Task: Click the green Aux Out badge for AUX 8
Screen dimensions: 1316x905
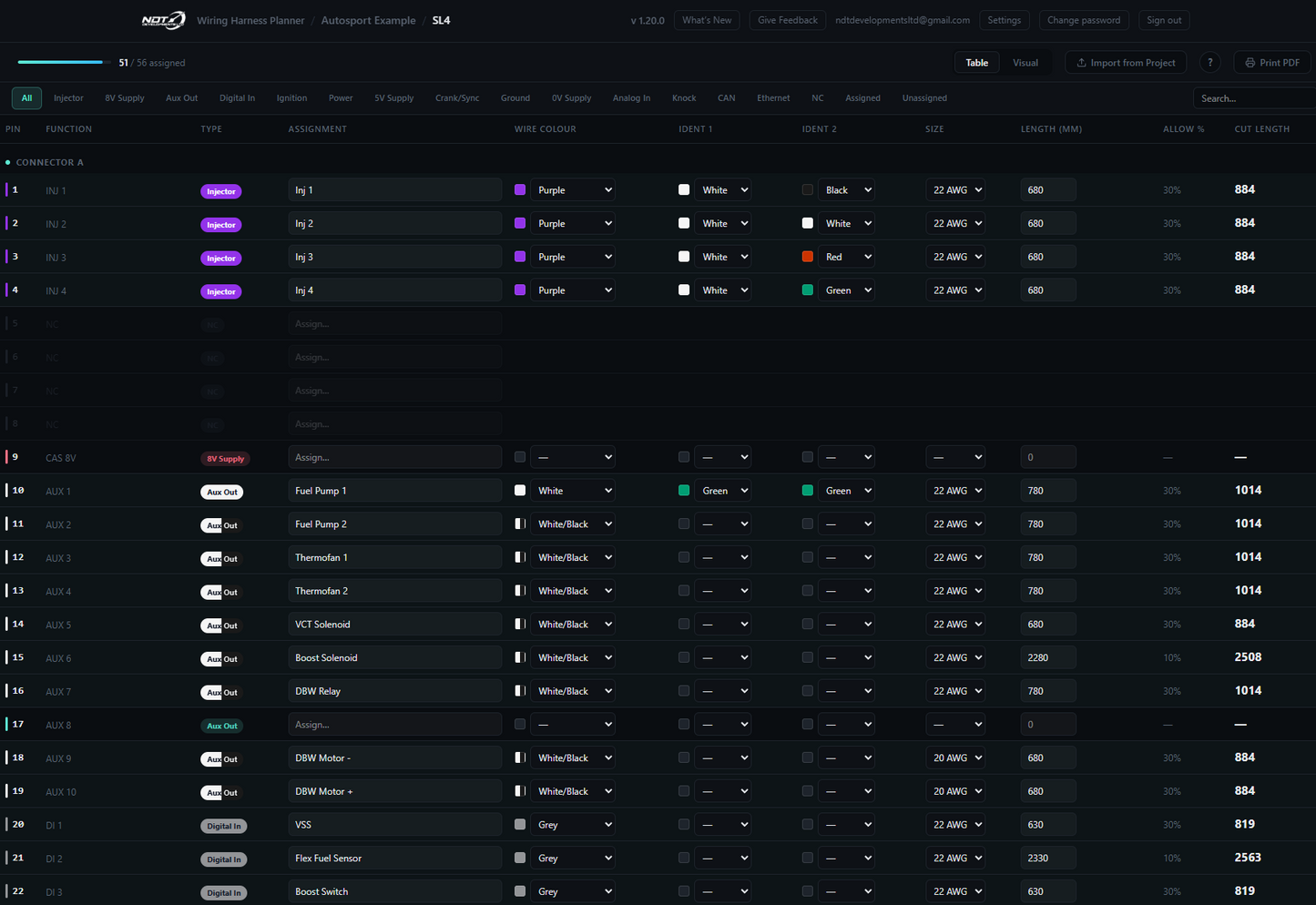Action: click(x=221, y=727)
